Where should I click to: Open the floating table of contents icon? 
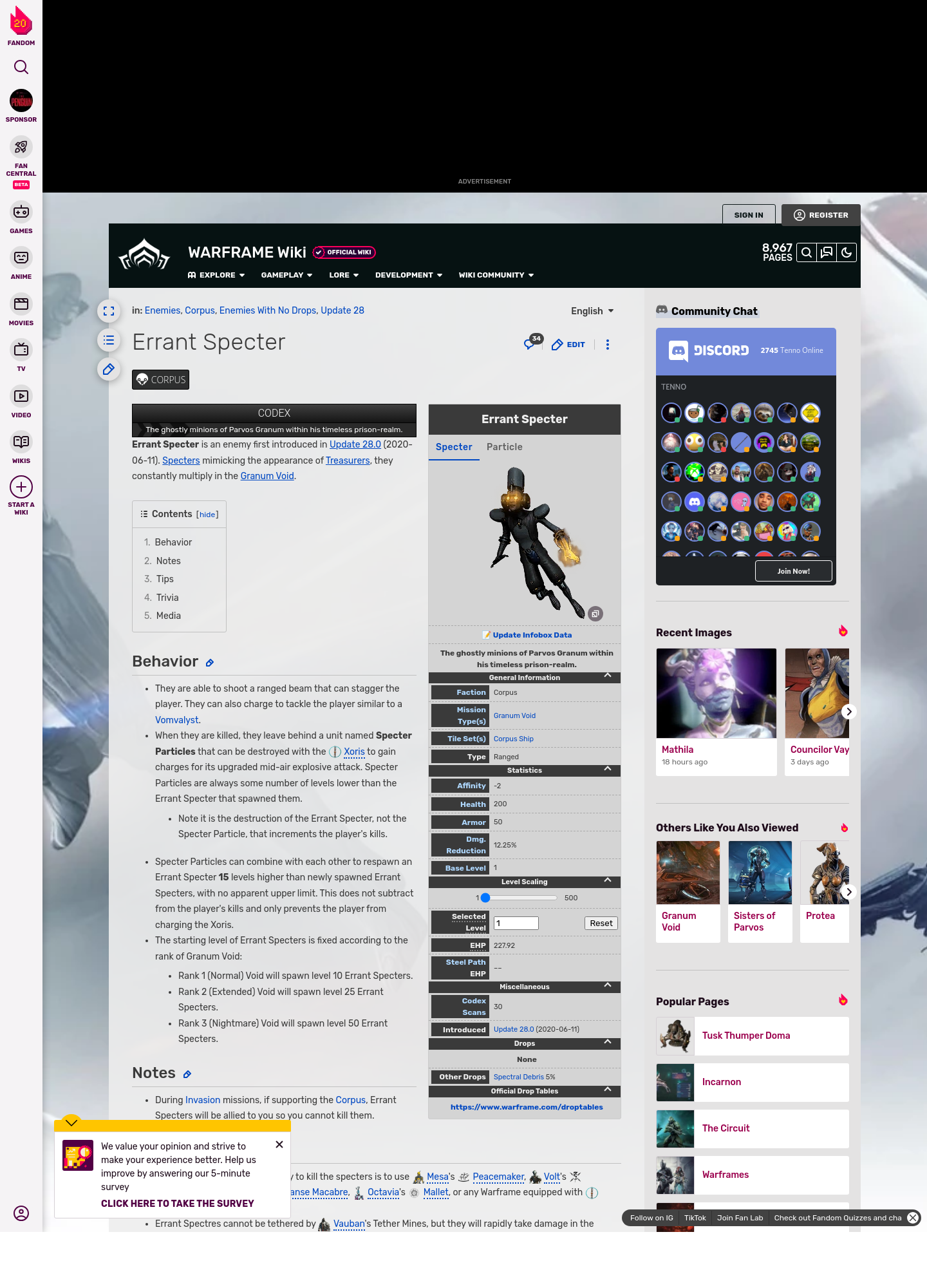click(109, 340)
